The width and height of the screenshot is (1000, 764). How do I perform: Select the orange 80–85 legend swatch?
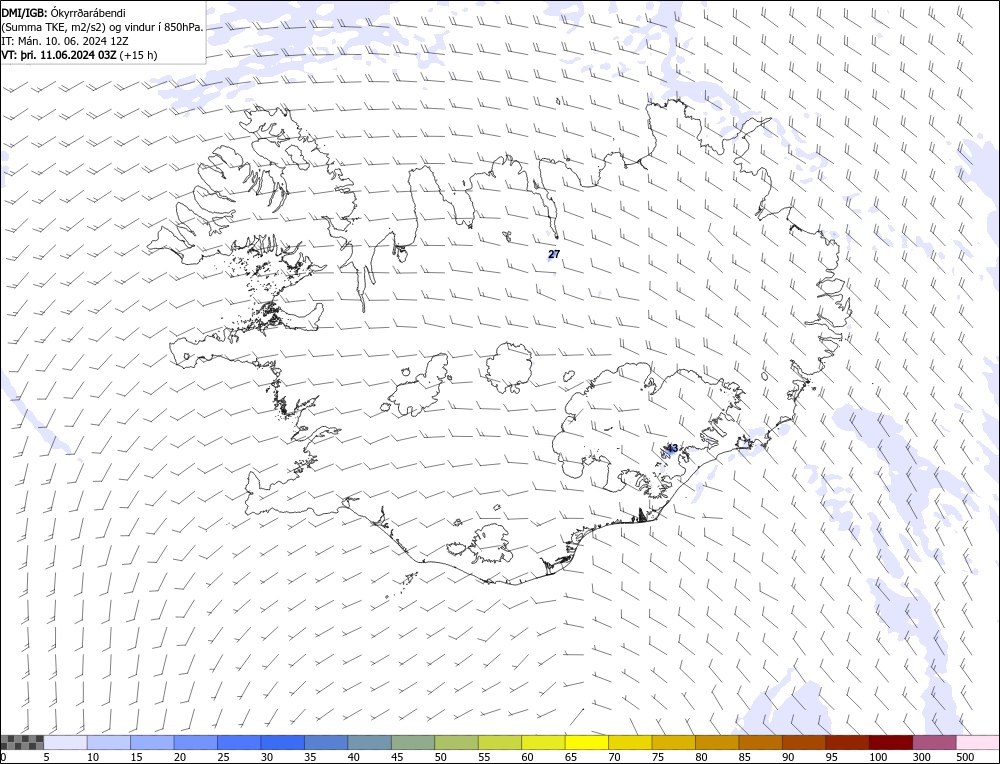click(x=717, y=742)
